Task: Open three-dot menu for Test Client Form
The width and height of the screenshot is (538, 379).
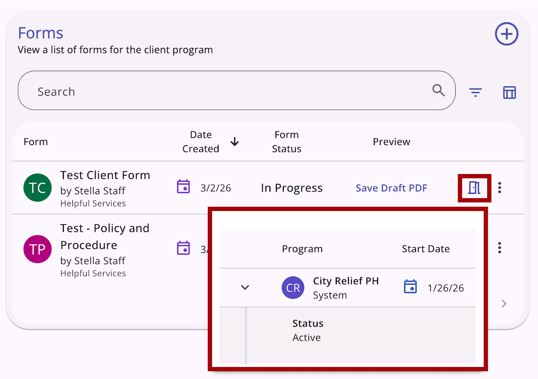Action: (500, 188)
